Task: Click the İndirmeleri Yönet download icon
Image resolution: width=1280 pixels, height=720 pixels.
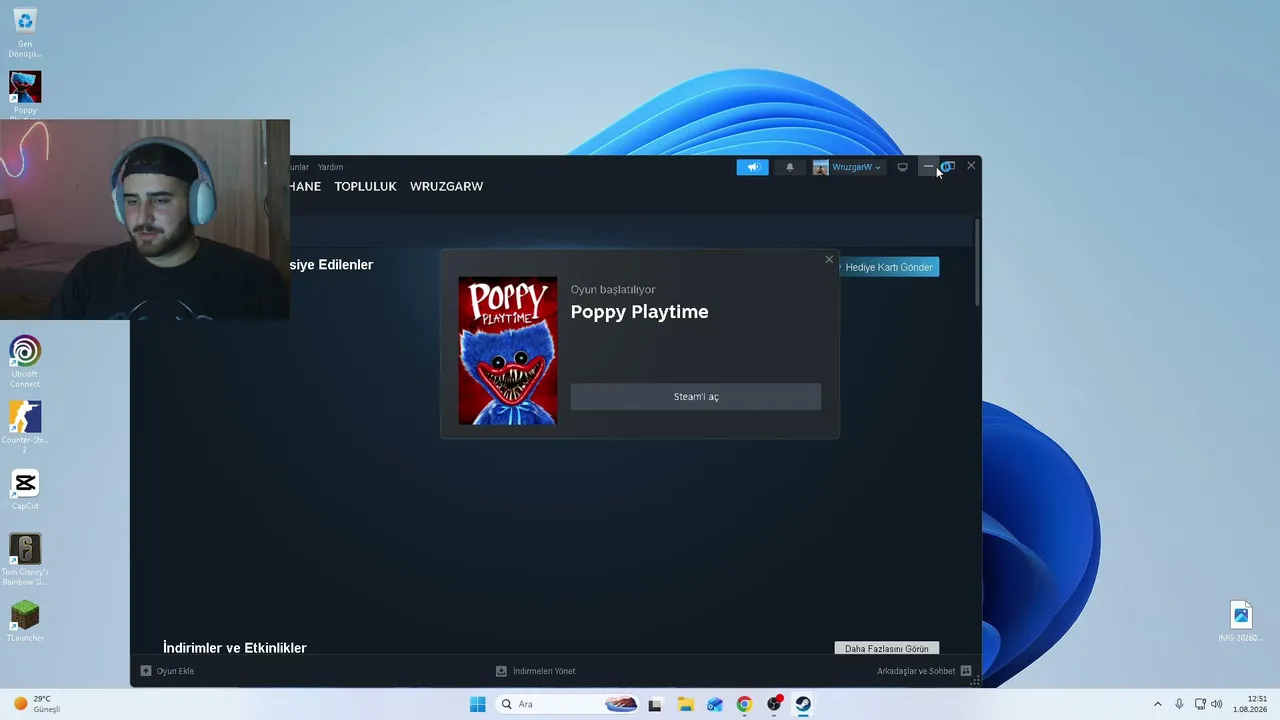Action: (502, 671)
